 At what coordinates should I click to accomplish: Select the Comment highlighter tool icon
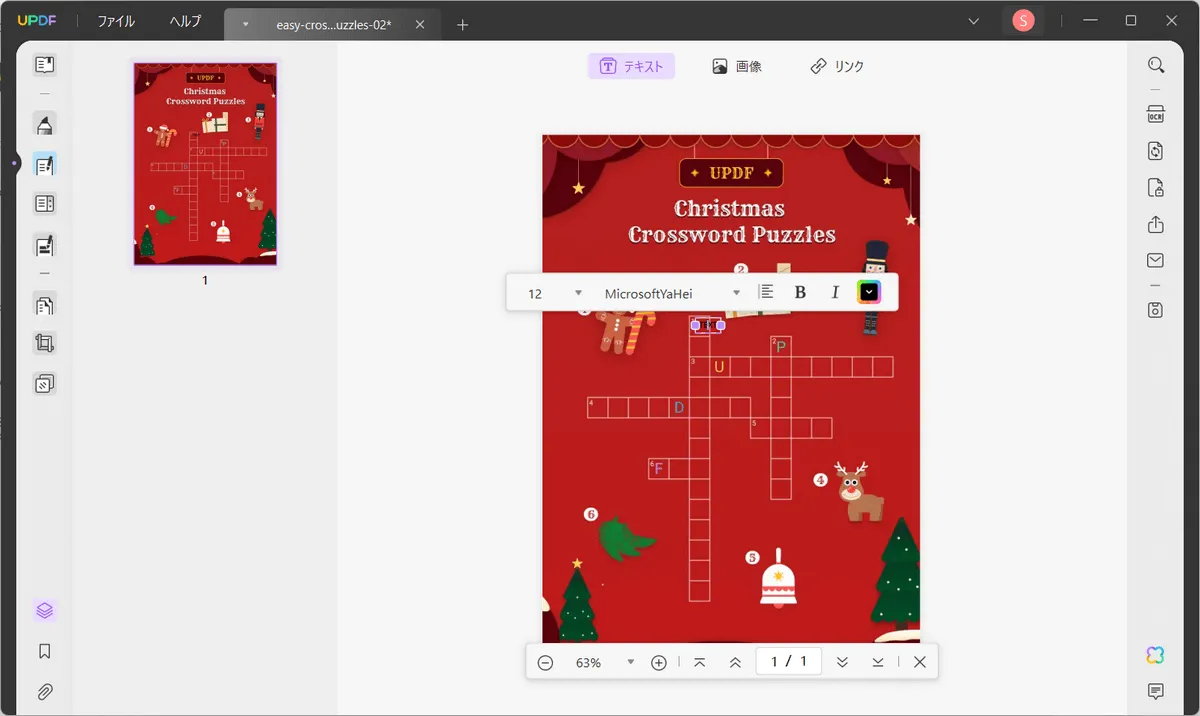pyautogui.click(x=44, y=125)
